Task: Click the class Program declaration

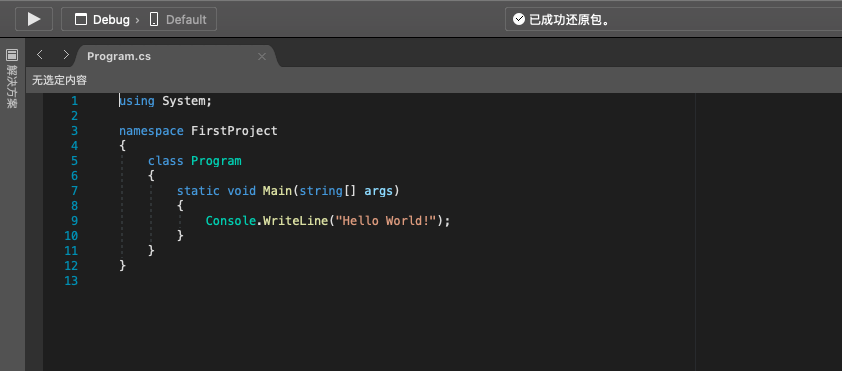Action: click(x=194, y=161)
